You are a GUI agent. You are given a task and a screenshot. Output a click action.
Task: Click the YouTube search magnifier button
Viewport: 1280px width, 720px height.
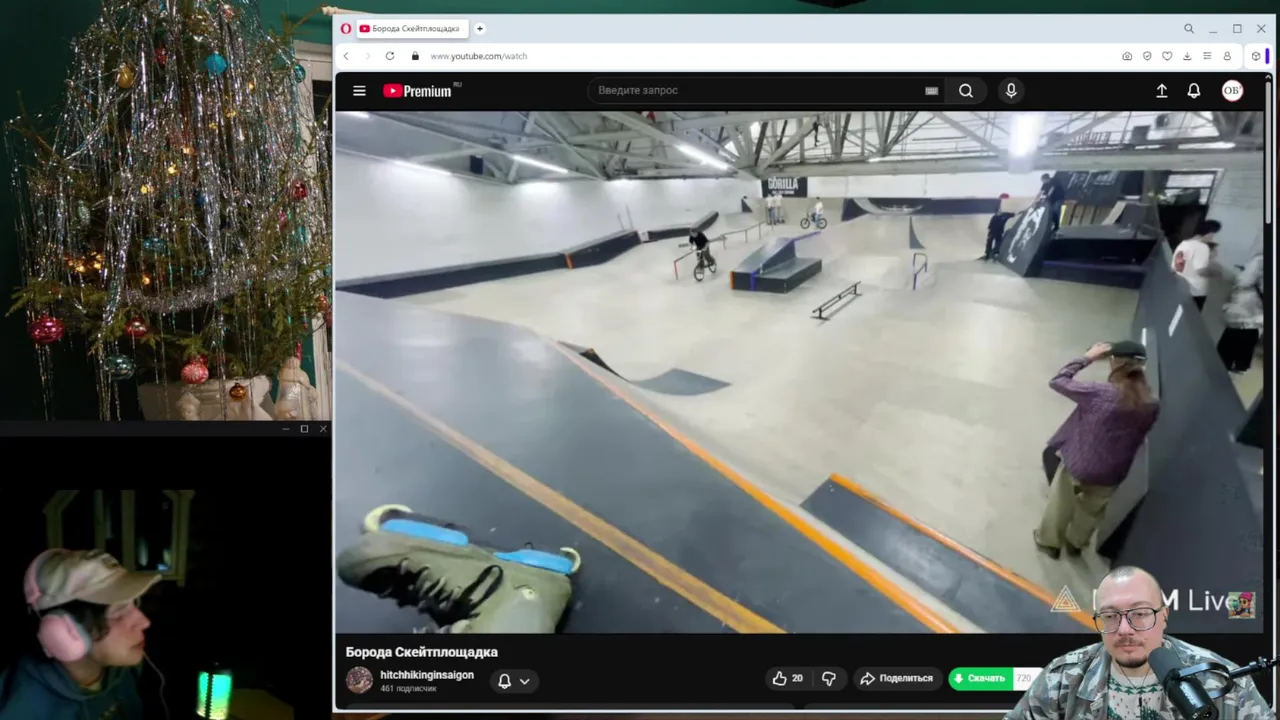tap(966, 90)
